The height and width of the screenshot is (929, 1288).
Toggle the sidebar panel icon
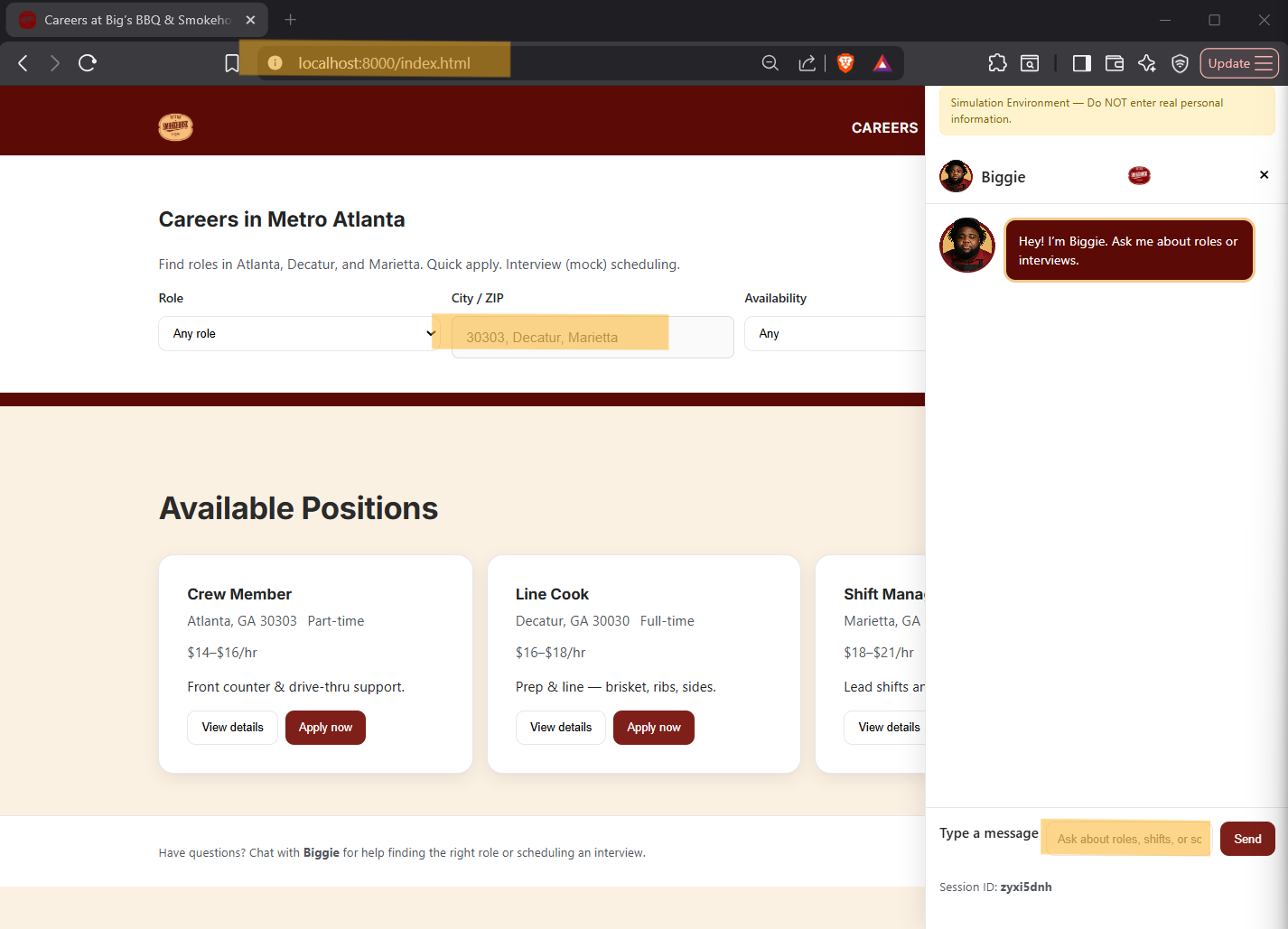coord(1081,63)
